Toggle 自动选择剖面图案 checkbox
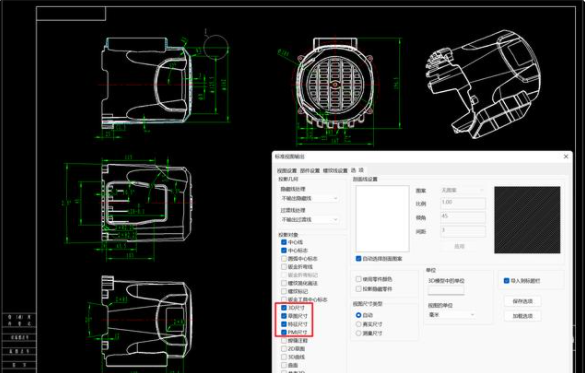 pyautogui.click(x=358, y=258)
